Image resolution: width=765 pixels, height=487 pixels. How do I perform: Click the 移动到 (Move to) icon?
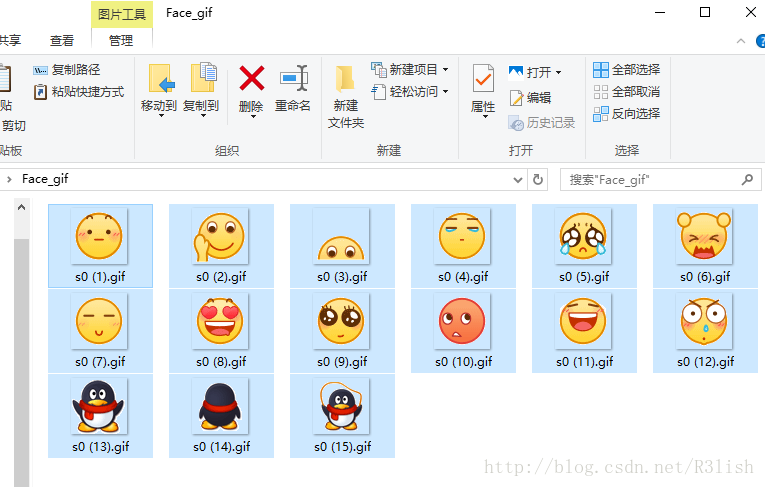161,78
